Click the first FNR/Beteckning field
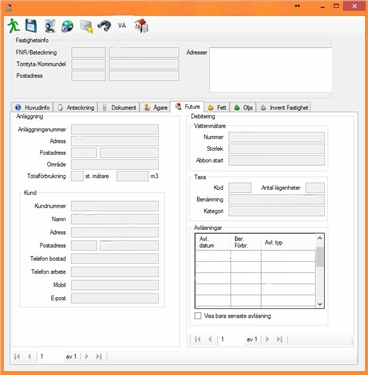 pos(88,52)
